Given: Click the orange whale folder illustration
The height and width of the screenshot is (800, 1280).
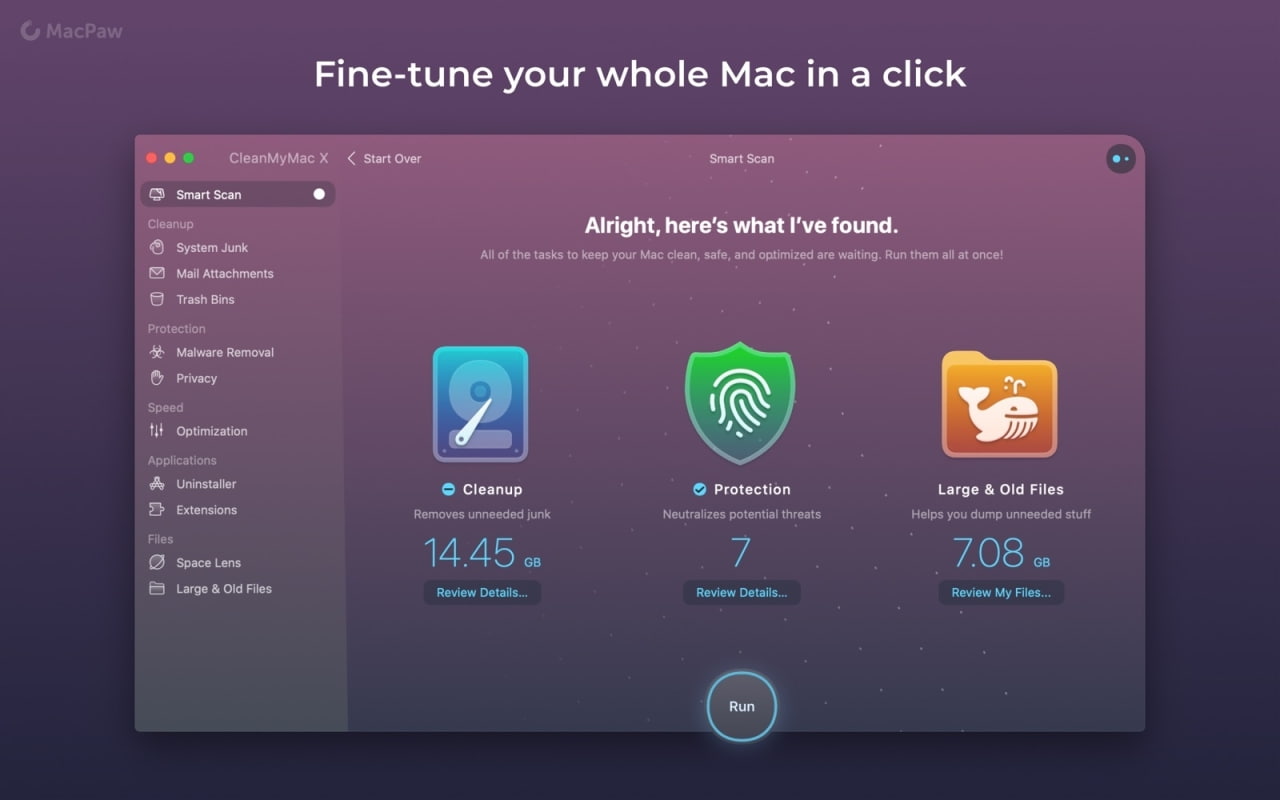Looking at the screenshot, I should [x=1000, y=404].
